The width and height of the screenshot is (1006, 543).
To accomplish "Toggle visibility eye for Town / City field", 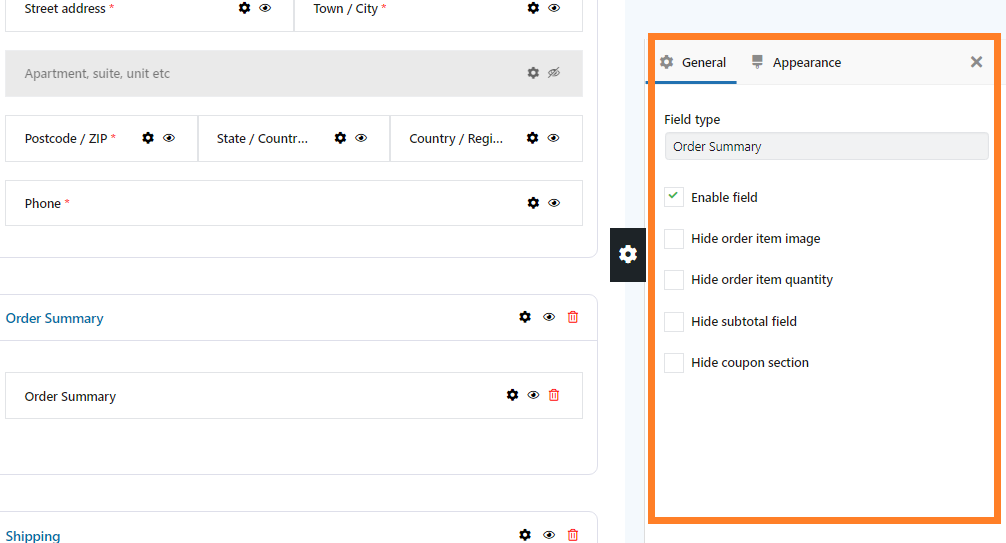I will tap(554, 8).
